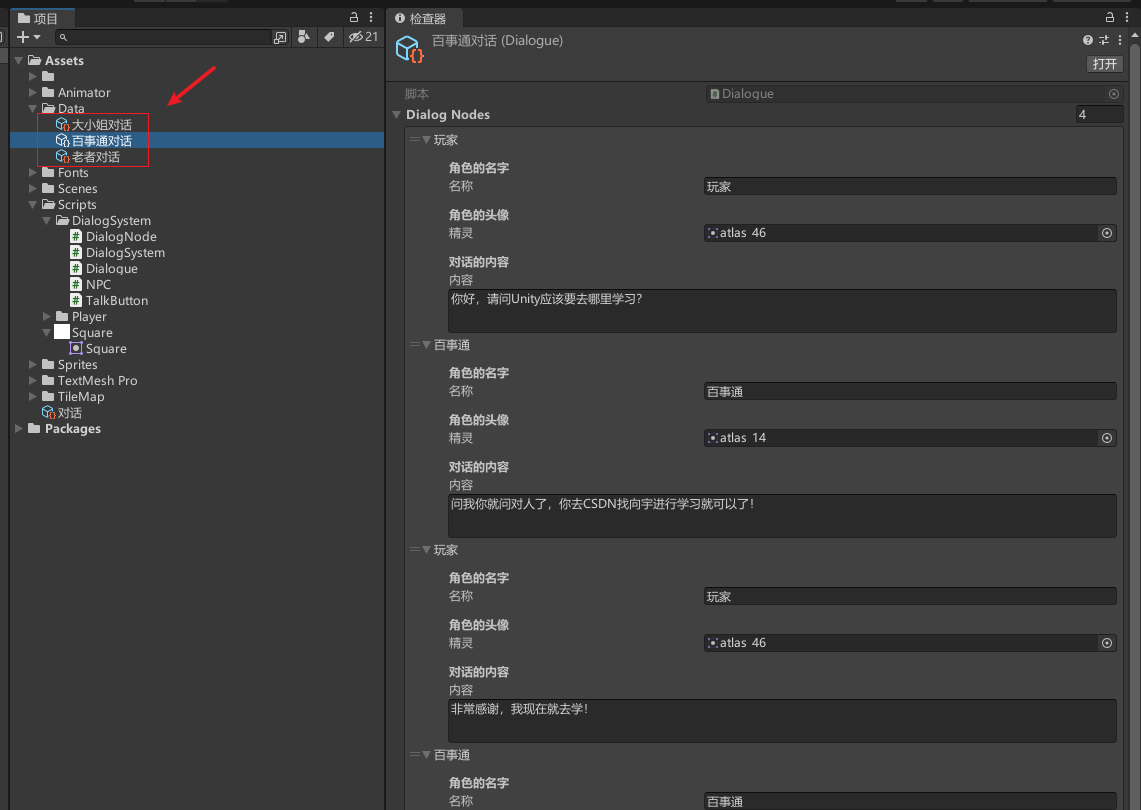Select the 老者对话 asset icon
Image resolution: width=1141 pixels, height=810 pixels.
[x=63, y=156]
